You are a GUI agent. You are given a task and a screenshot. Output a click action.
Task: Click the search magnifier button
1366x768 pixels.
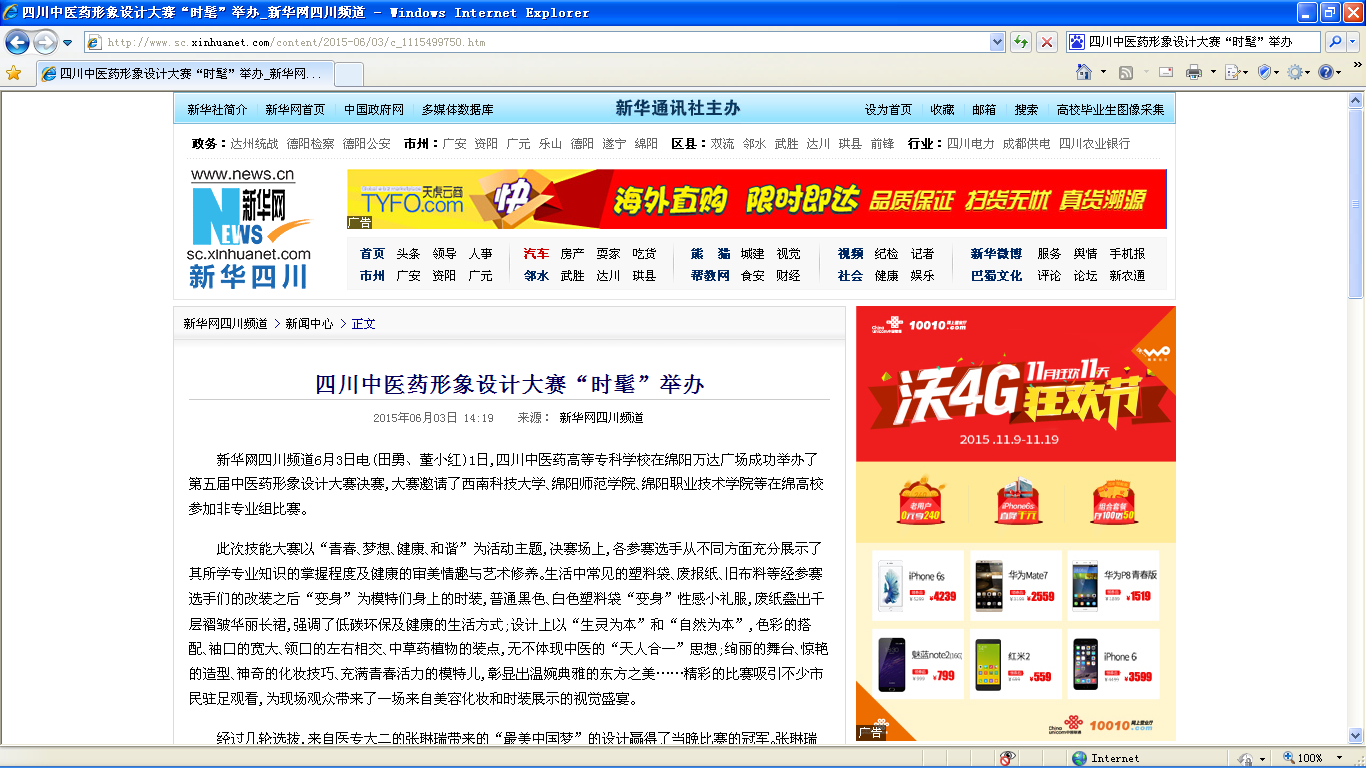(x=1334, y=42)
